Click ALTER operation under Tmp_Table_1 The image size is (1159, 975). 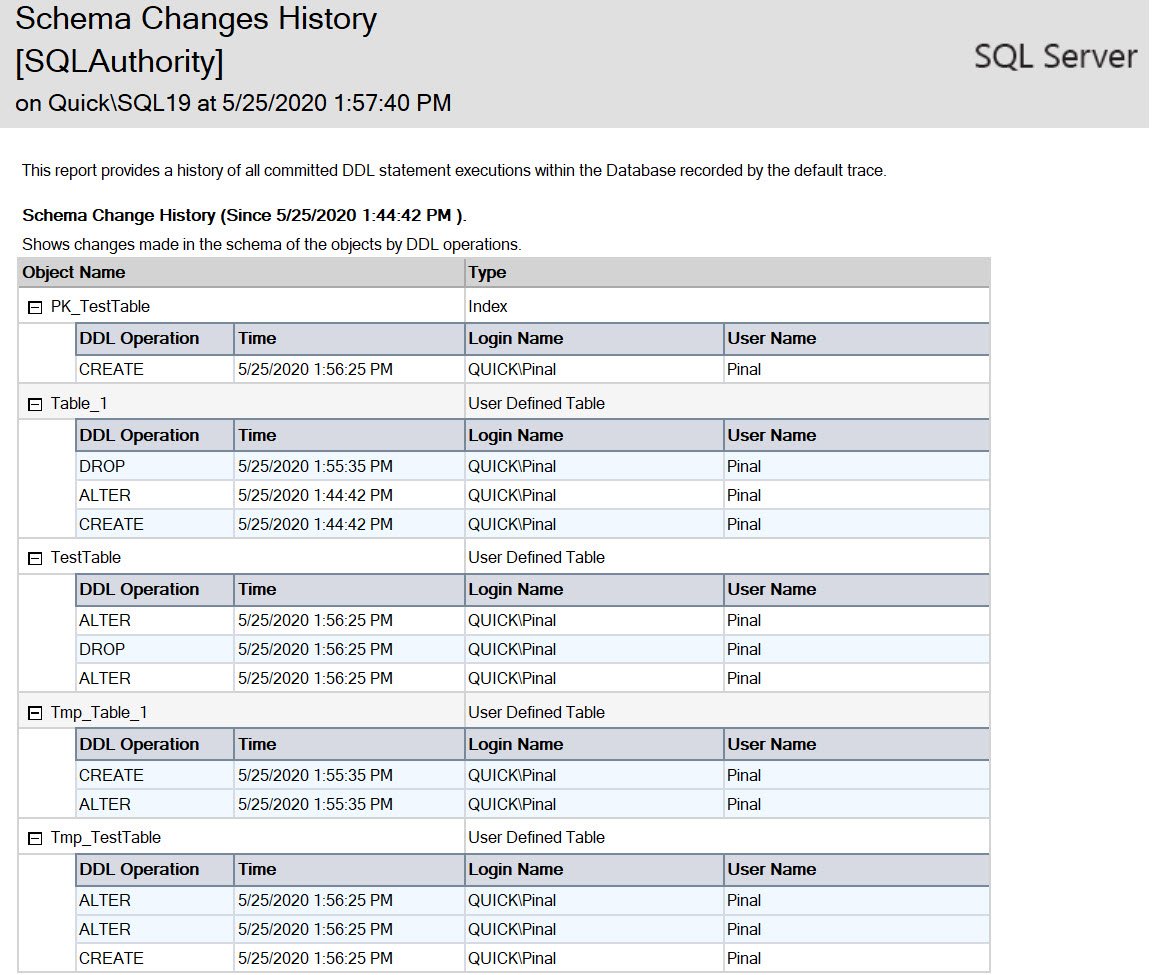[x=104, y=804]
